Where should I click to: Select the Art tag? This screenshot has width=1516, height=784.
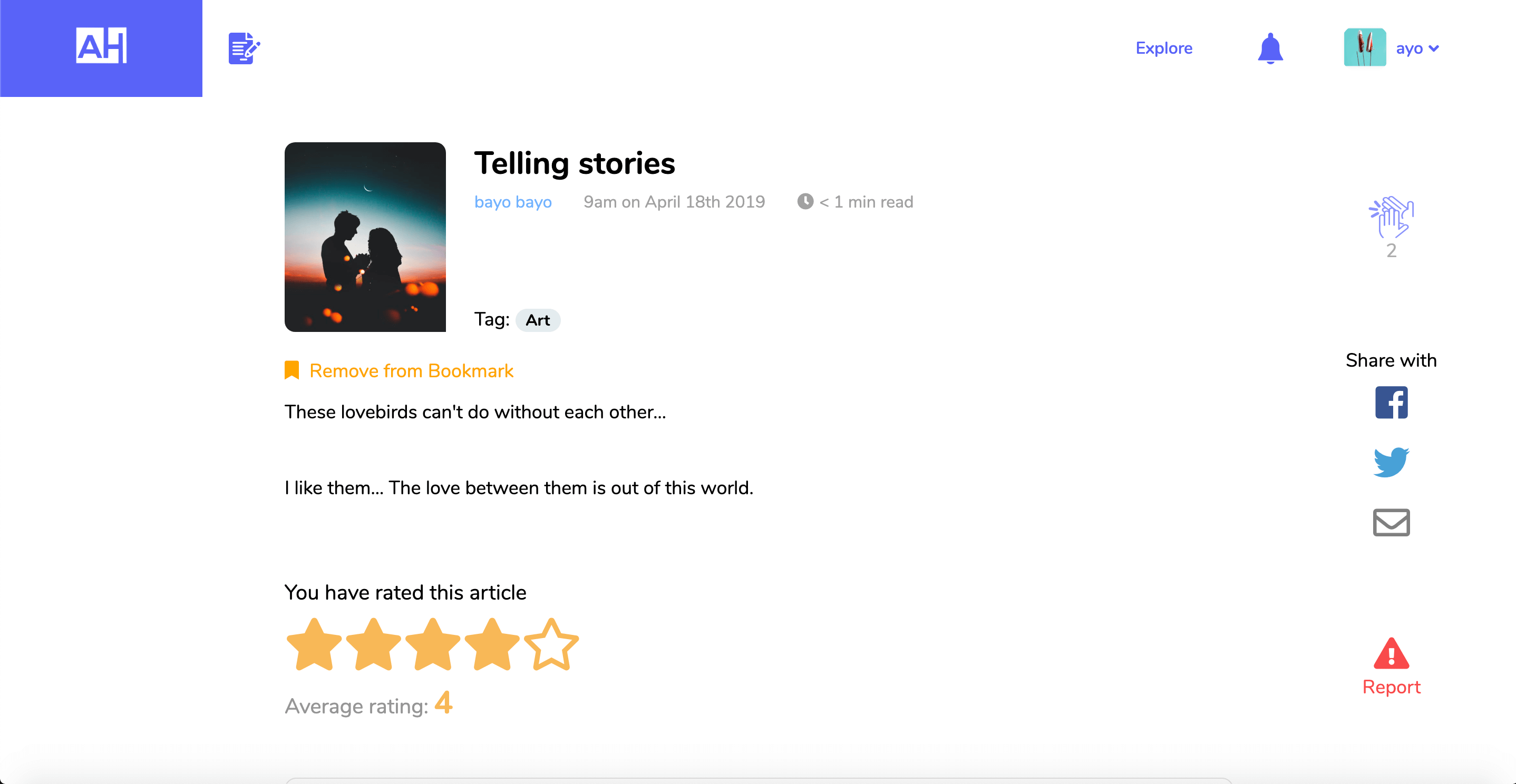pyautogui.click(x=537, y=320)
